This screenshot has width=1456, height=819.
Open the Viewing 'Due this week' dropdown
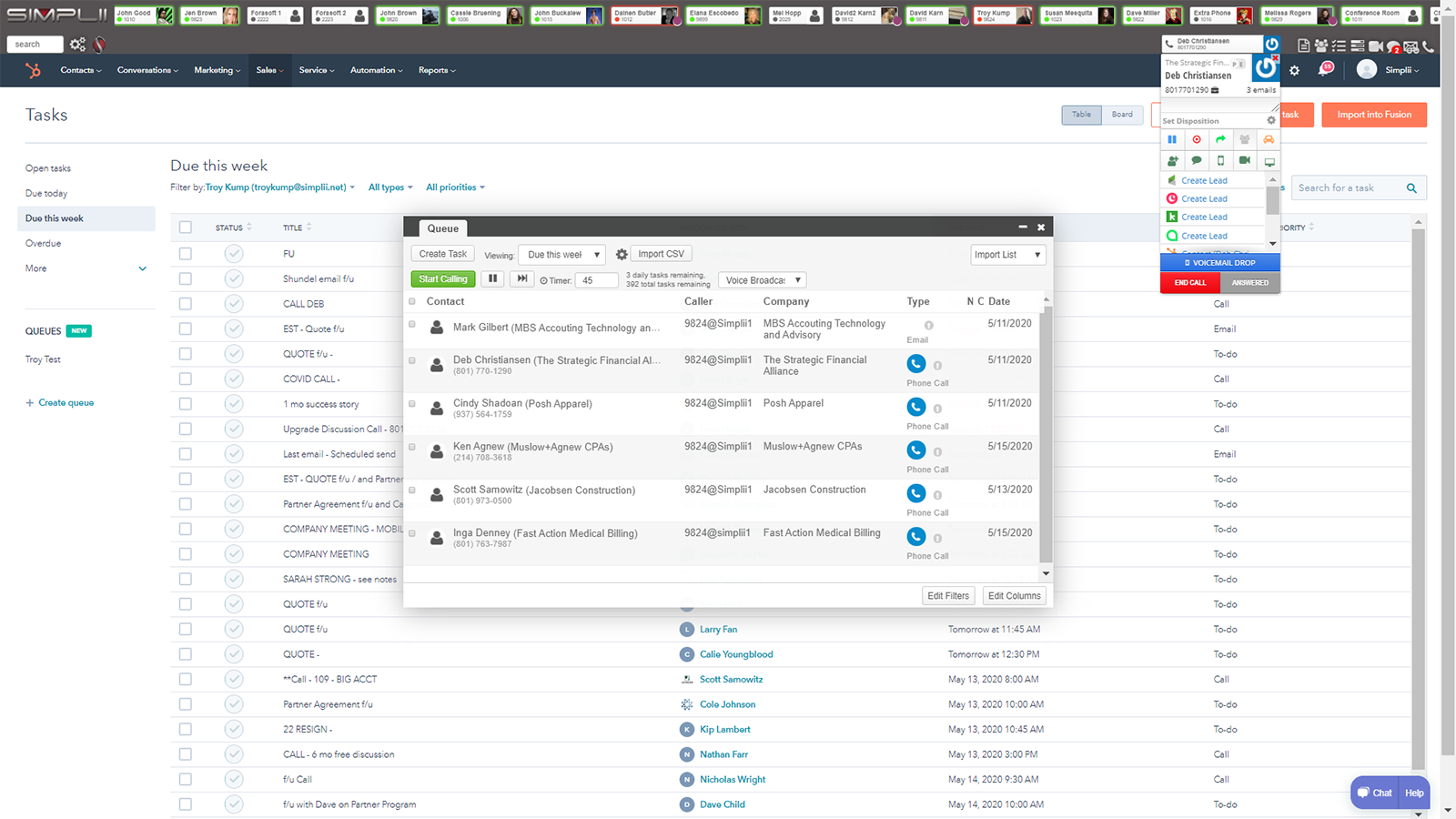click(x=561, y=255)
